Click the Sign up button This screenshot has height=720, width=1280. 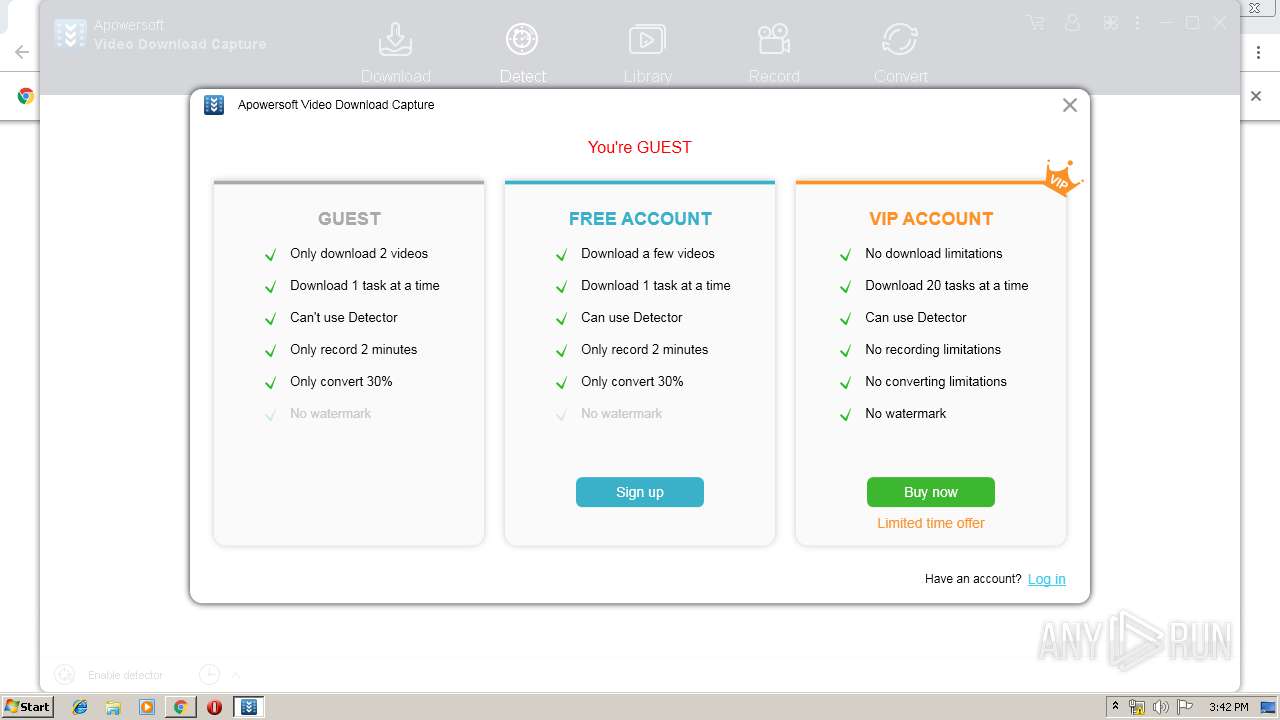pyautogui.click(x=640, y=492)
